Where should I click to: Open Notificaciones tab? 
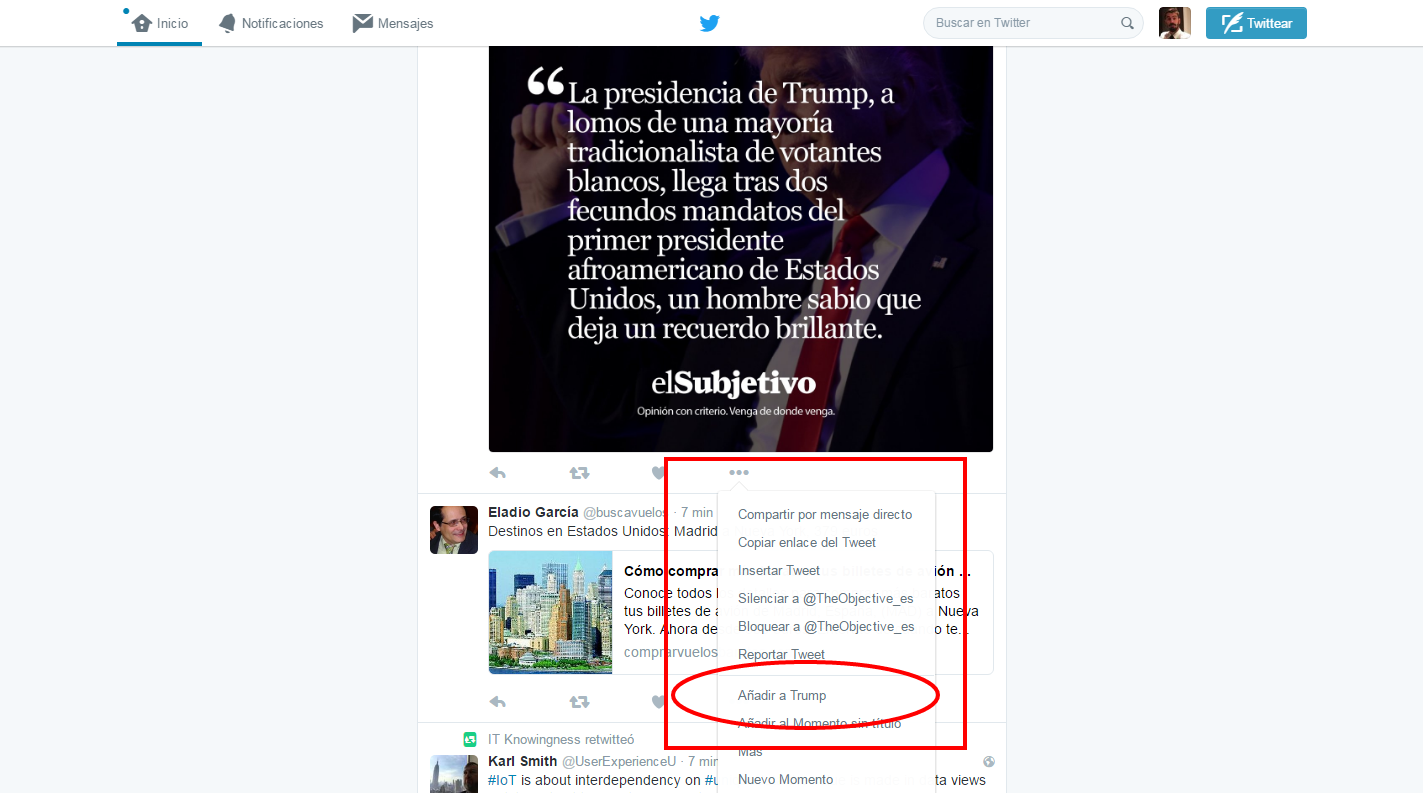[270, 23]
